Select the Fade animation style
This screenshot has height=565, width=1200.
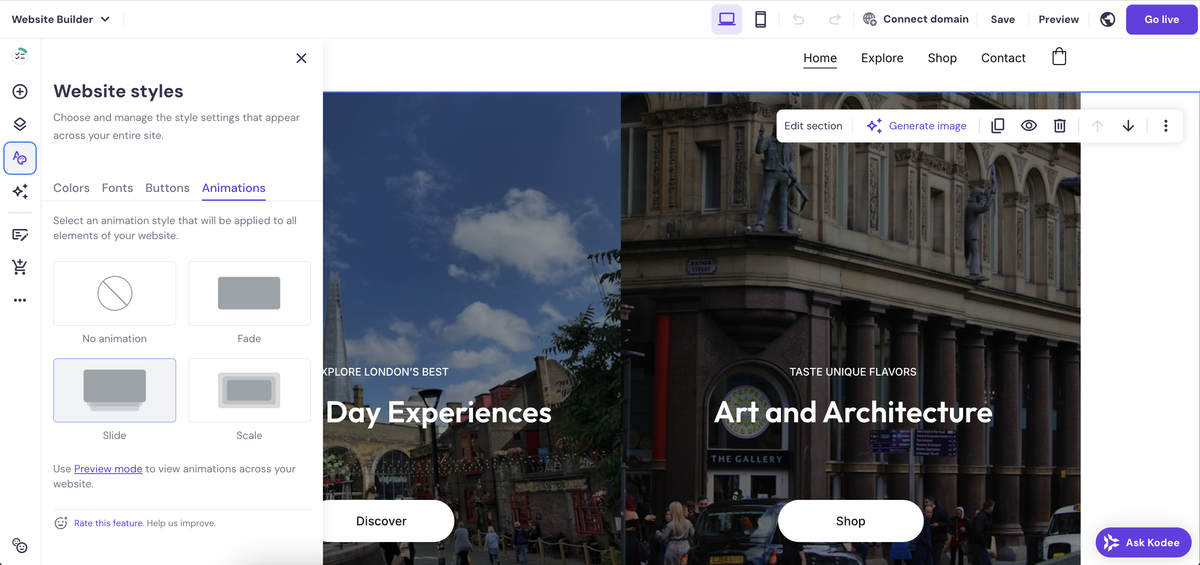click(249, 293)
